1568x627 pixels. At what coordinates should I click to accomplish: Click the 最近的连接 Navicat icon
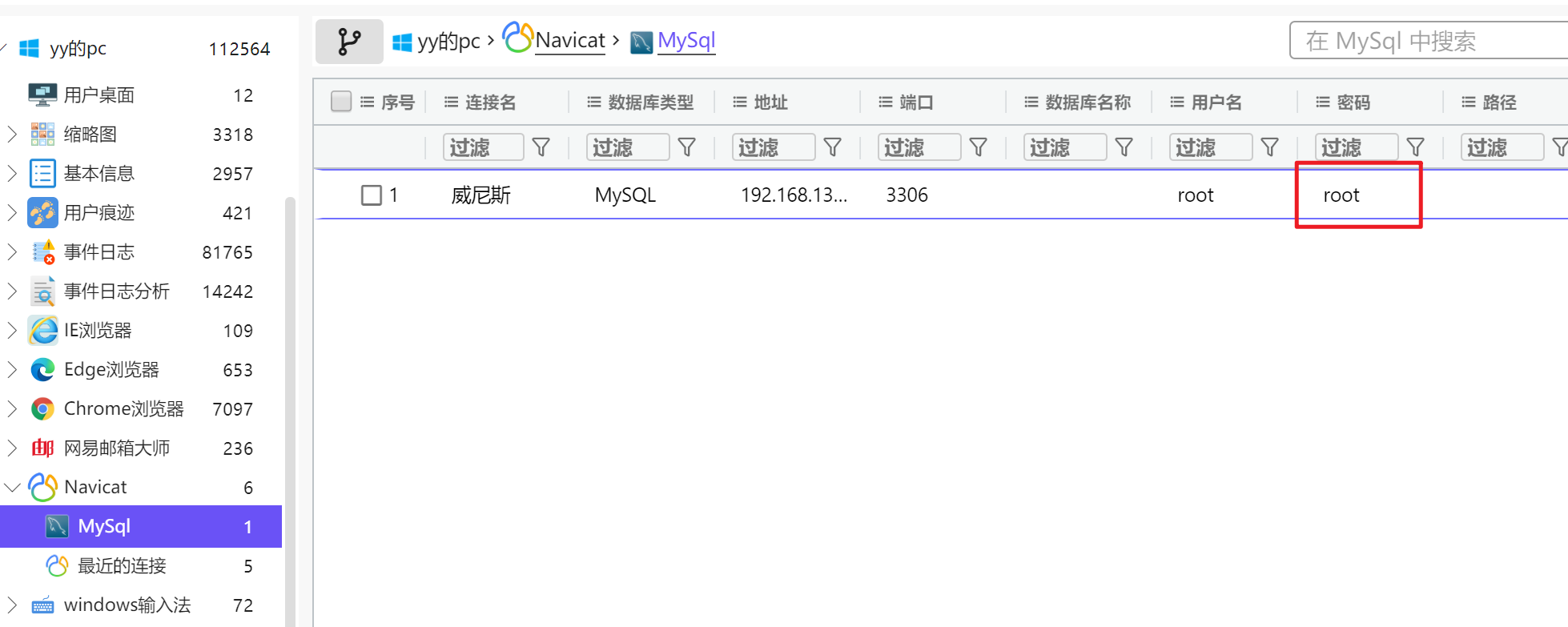(x=57, y=565)
